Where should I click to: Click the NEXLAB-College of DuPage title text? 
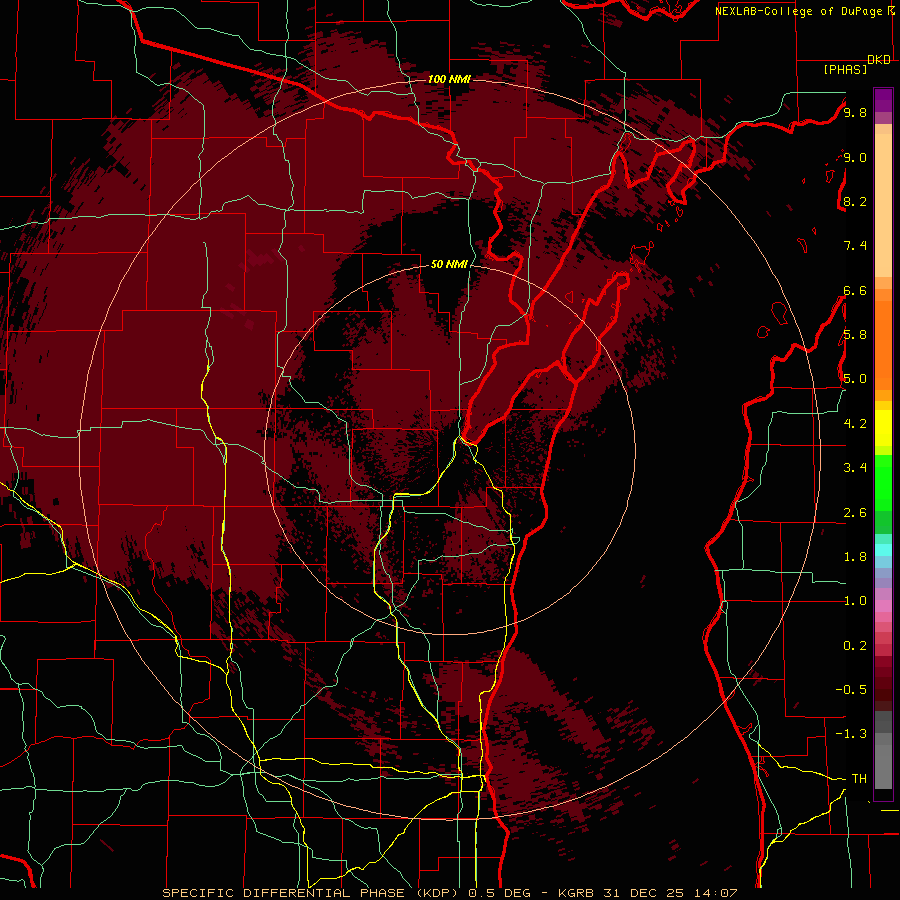point(800,11)
